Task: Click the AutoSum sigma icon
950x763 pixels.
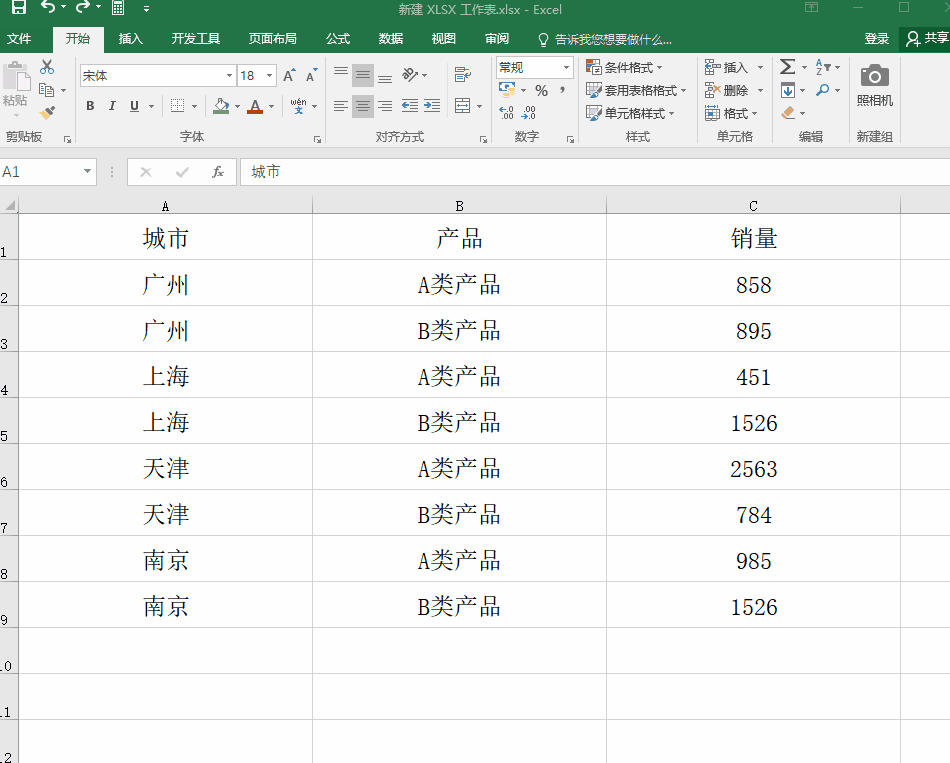Action: pos(788,66)
